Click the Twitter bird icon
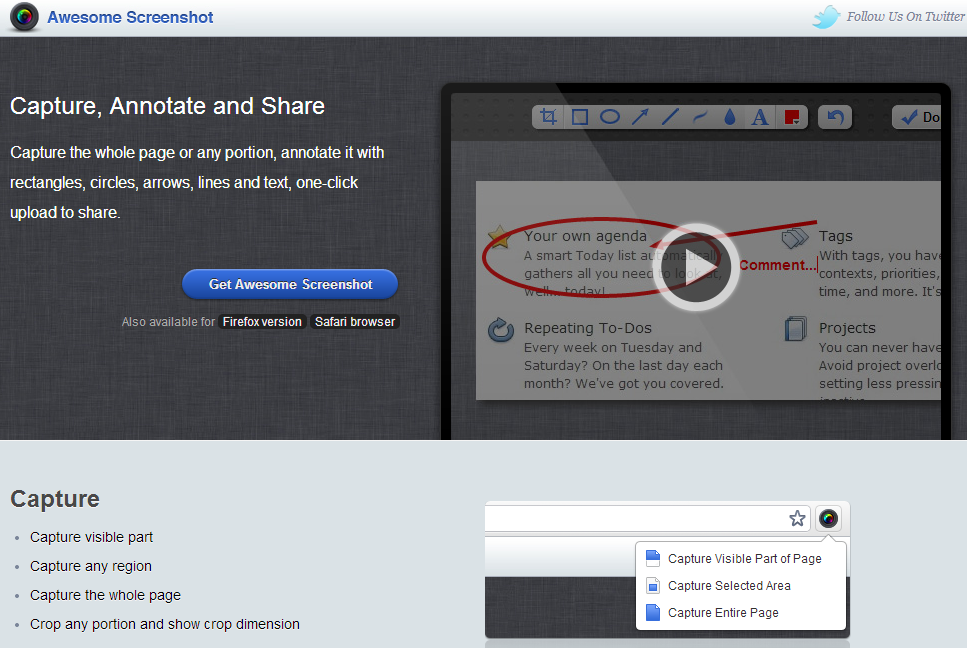Image resolution: width=967 pixels, height=648 pixels. click(x=826, y=17)
